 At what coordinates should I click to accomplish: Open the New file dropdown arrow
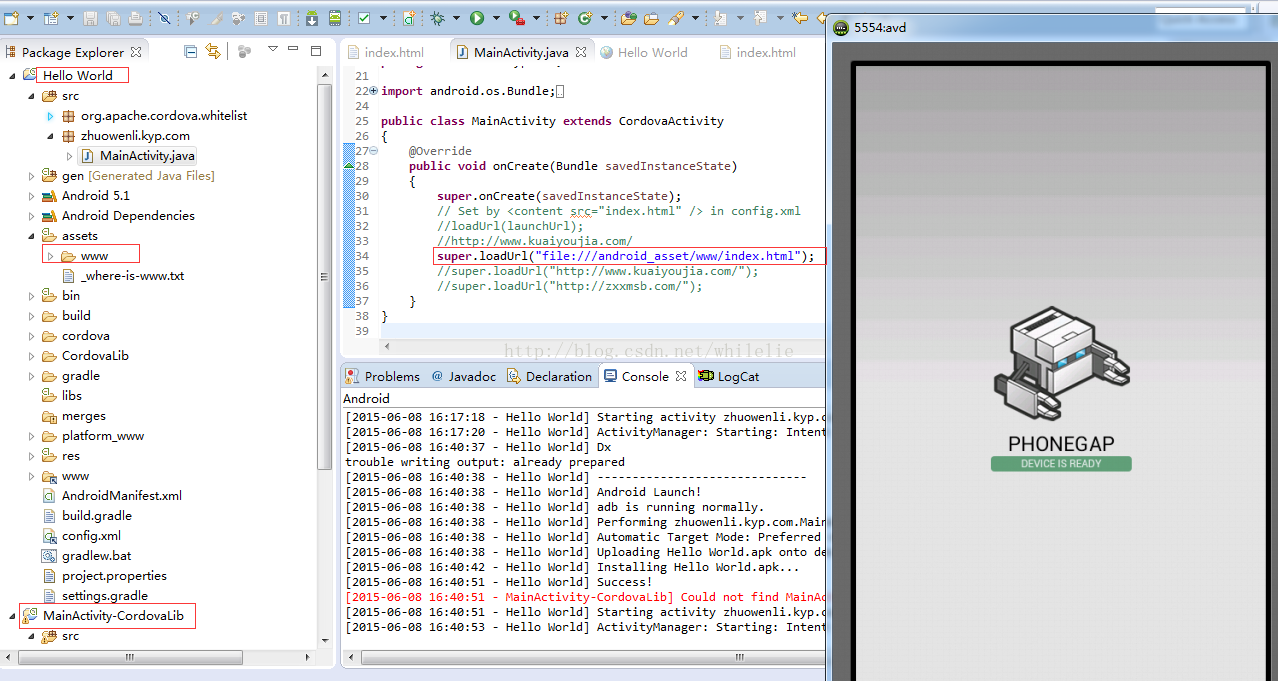(28, 18)
